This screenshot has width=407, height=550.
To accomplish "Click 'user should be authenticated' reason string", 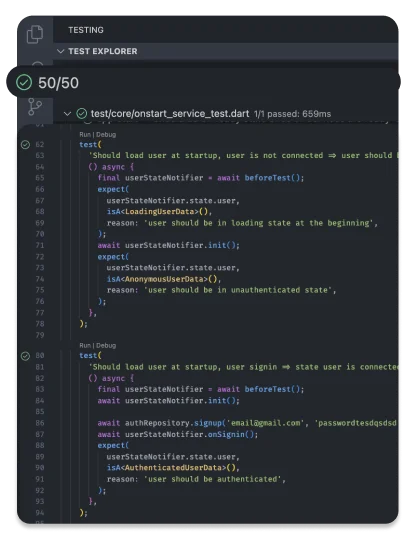I will coord(213,479).
